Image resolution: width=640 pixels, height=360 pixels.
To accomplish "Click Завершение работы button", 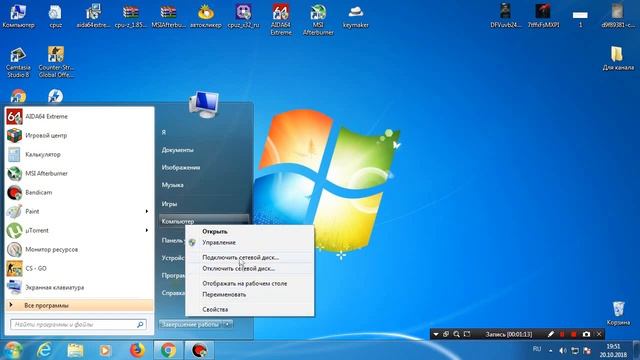I will coord(191,324).
